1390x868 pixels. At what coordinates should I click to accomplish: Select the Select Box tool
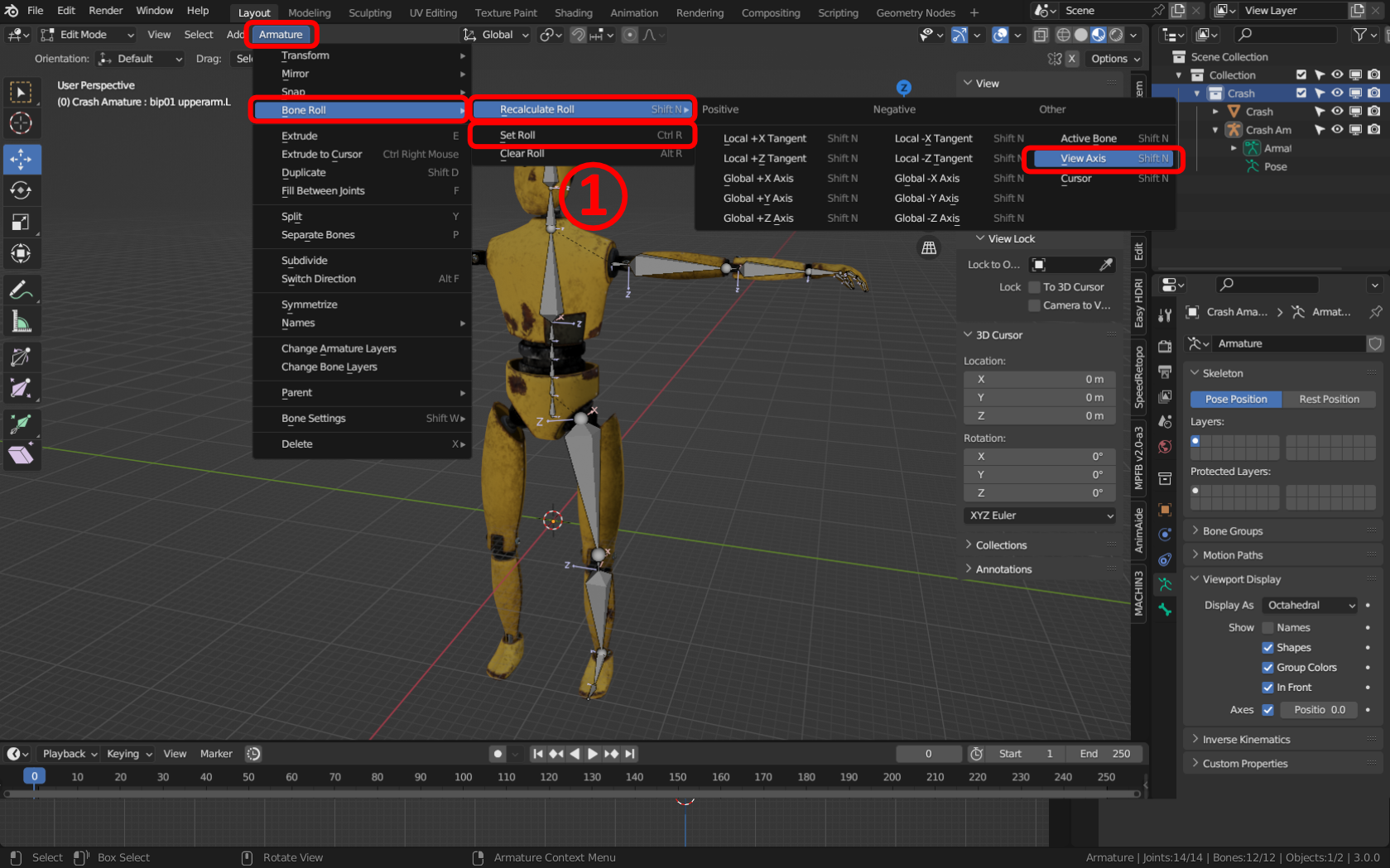pos(21,92)
